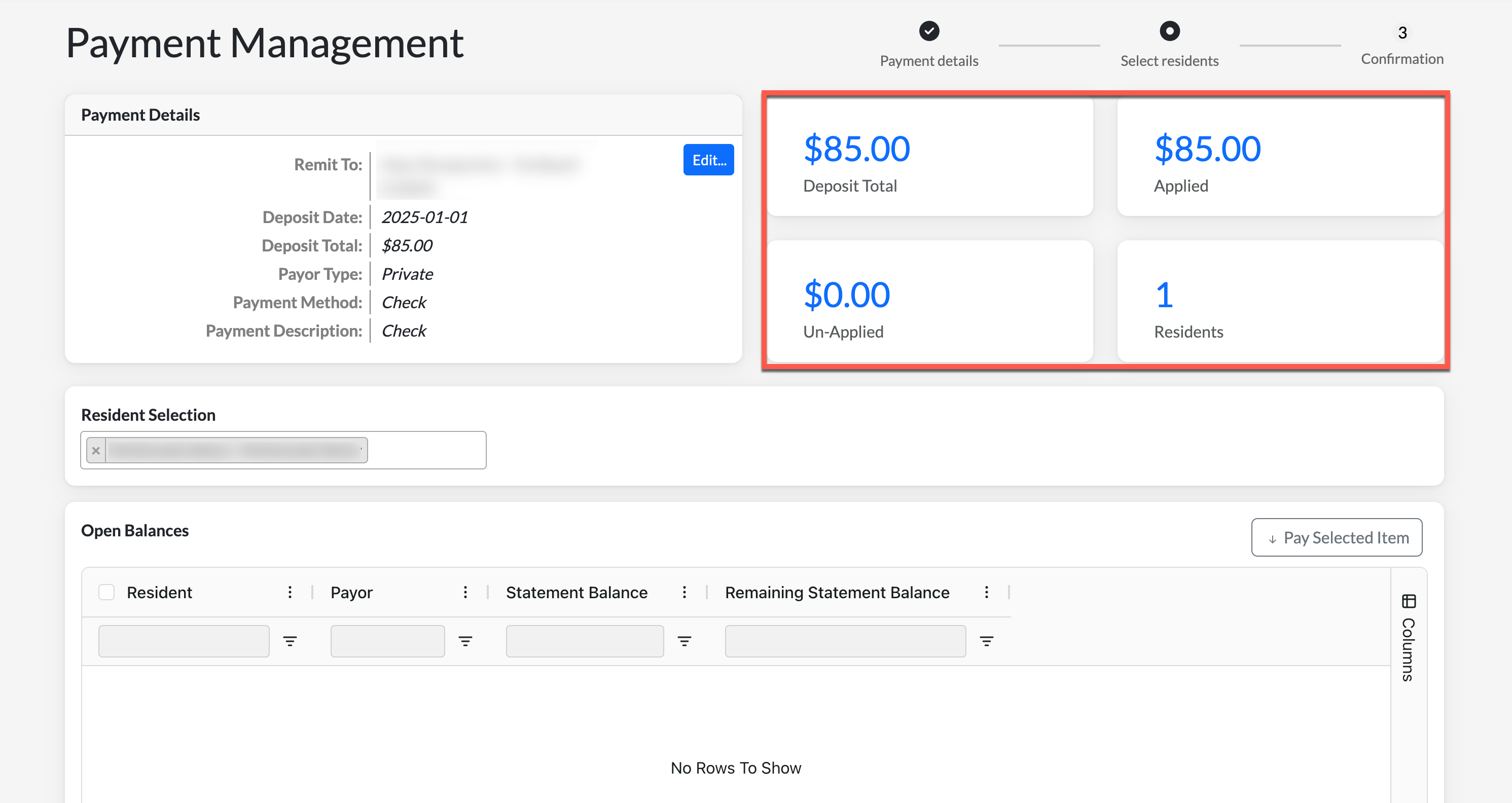Viewport: 1512px width, 803px height.
Task: Click the filter icon for Payor column
Action: [465, 641]
